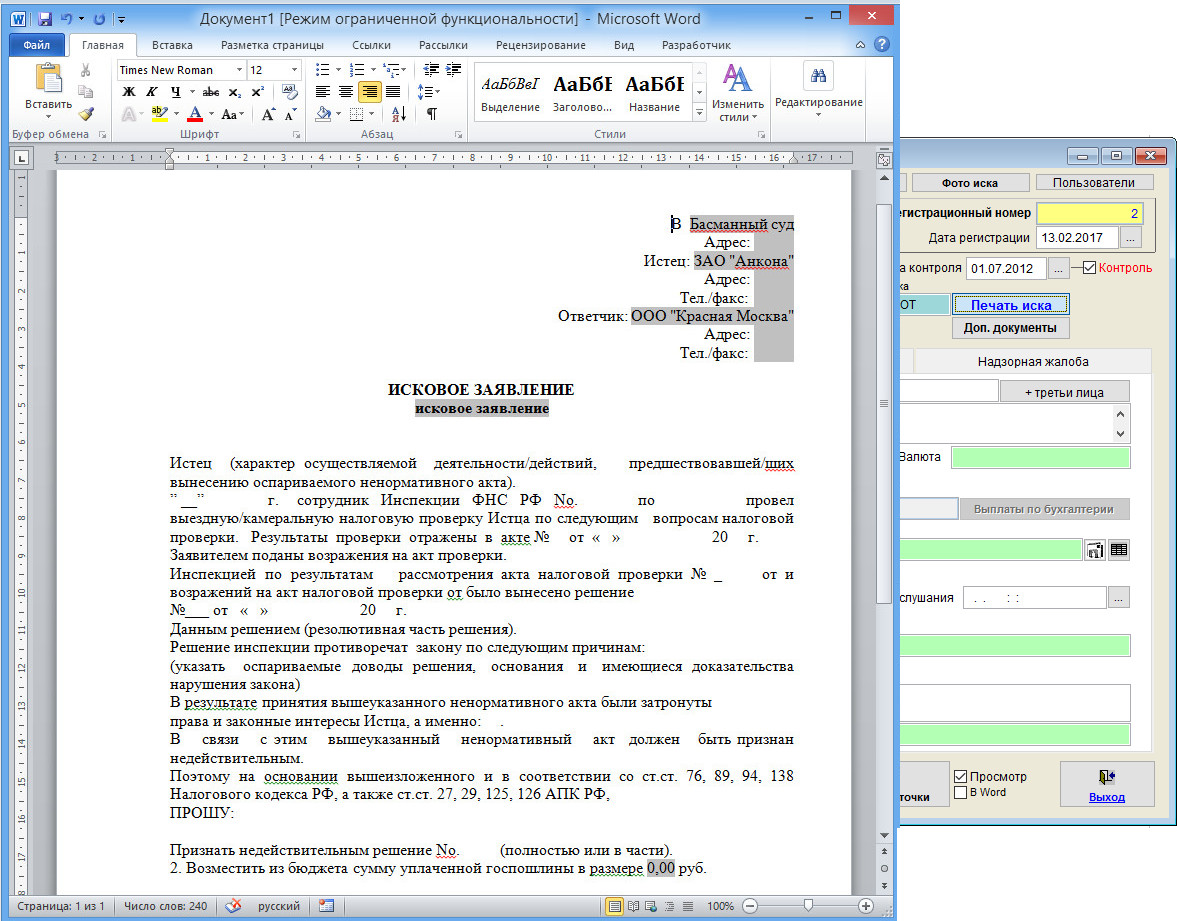1177x921 pixels.
Task: Switch to the Разметка страницы tab
Action: 272,45
